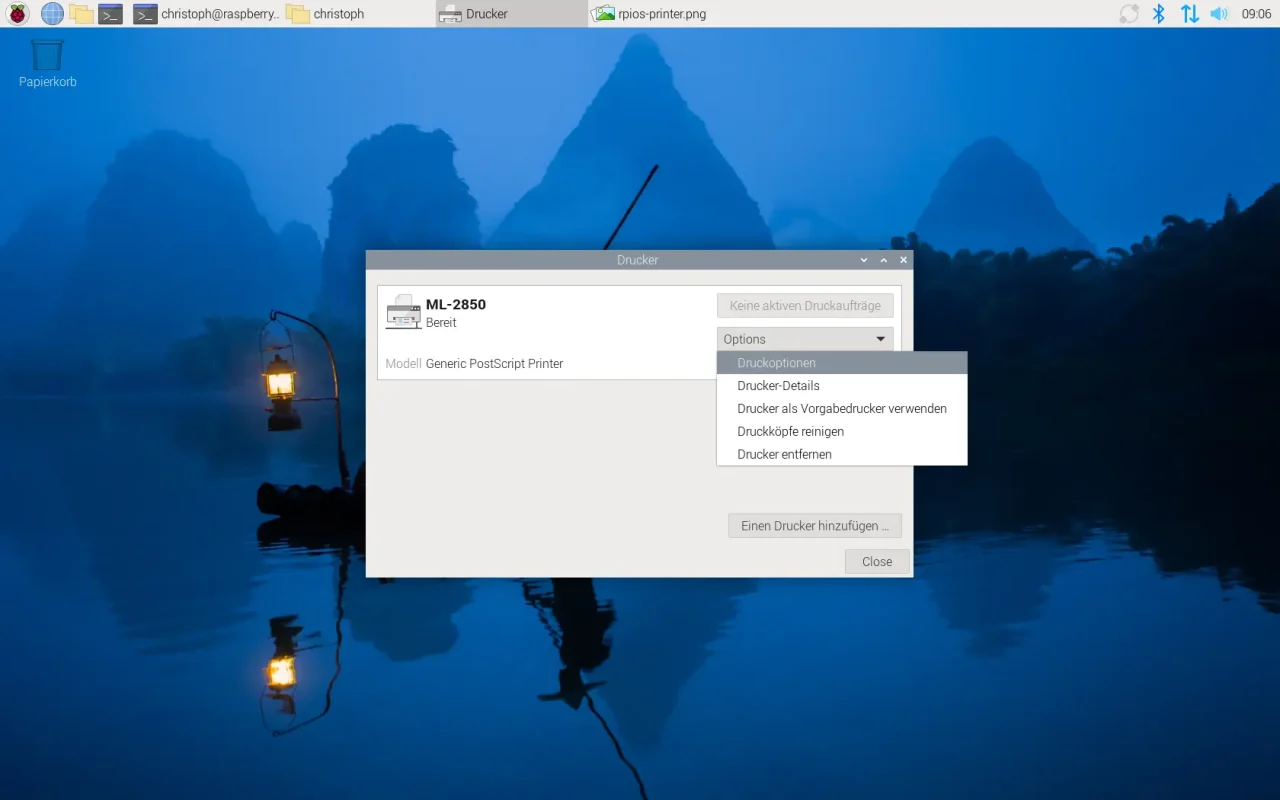Launch the terminal from the taskbar launcher

click(x=110, y=14)
